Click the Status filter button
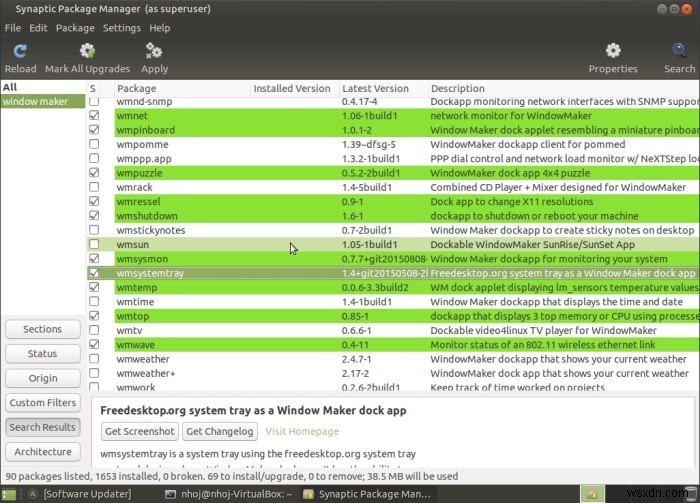Viewport: 700px width, 503px height. coord(43,353)
